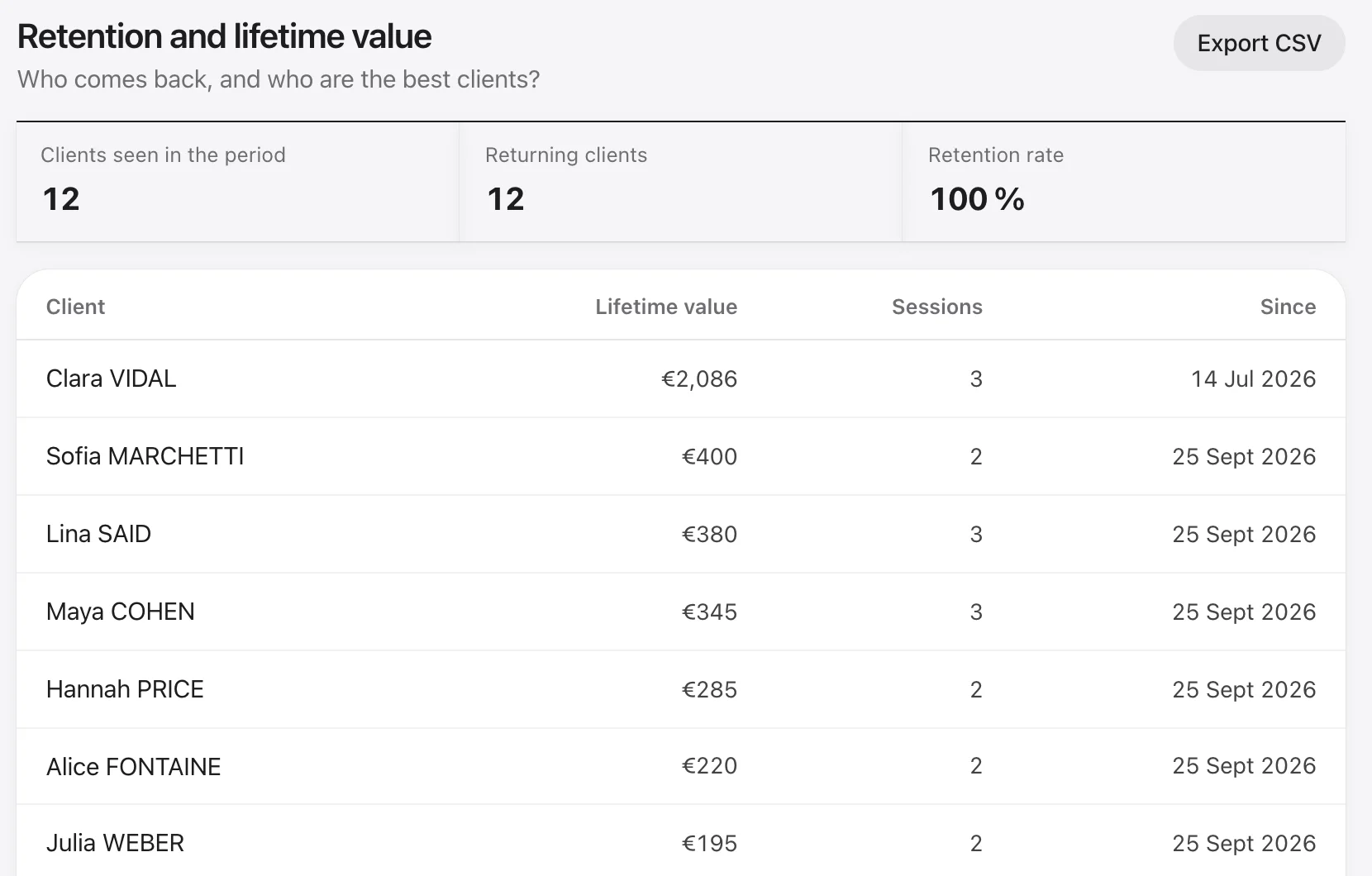This screenshot has height=876, width=1372.
Task: Select the Lifetime value column header
Action: pos(666,307)
